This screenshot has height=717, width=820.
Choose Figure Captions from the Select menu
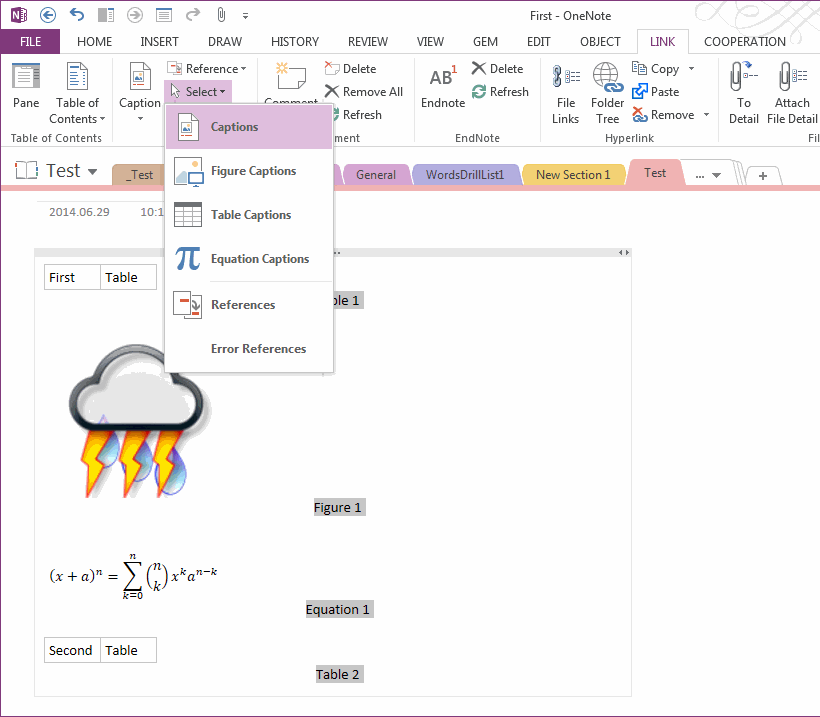pyautogui.click(x=252, y=170)
